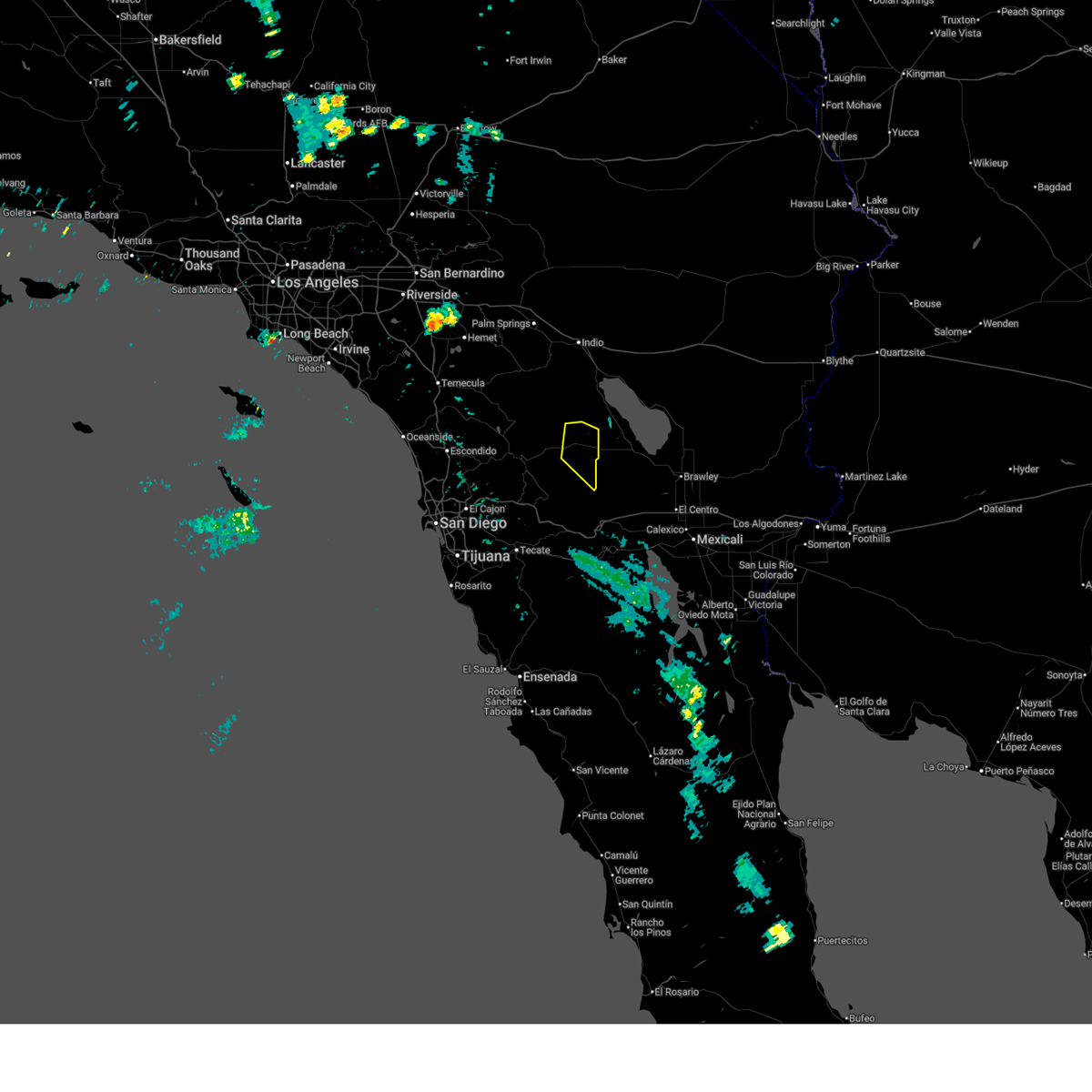Viewport: 1092px width, 1092px height.
Task: Click the Kingman label
Action: point(925,75)
